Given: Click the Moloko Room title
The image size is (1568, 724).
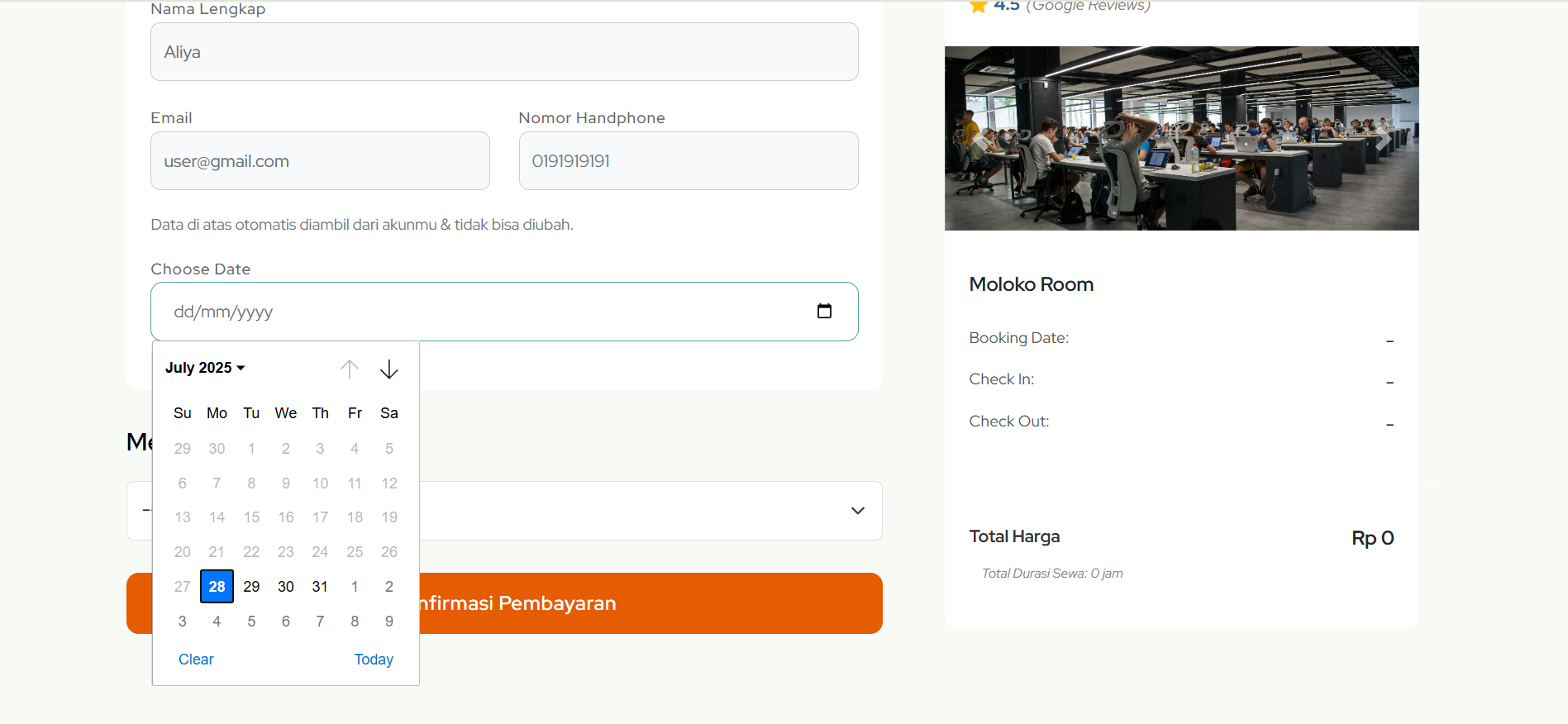Looking at the screenshot, I should pos(1032,284).
